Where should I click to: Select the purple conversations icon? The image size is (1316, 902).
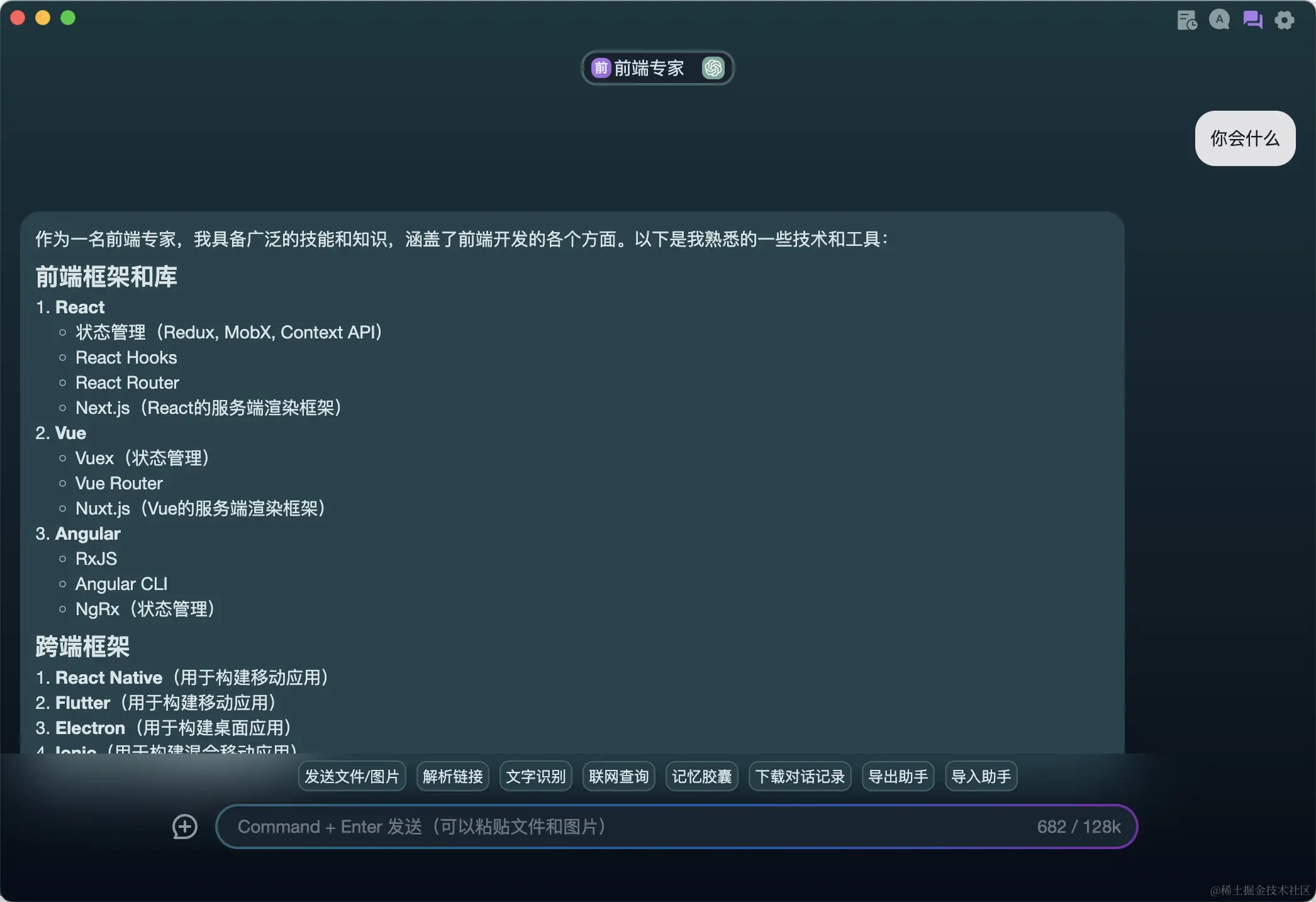point(1252,20)
